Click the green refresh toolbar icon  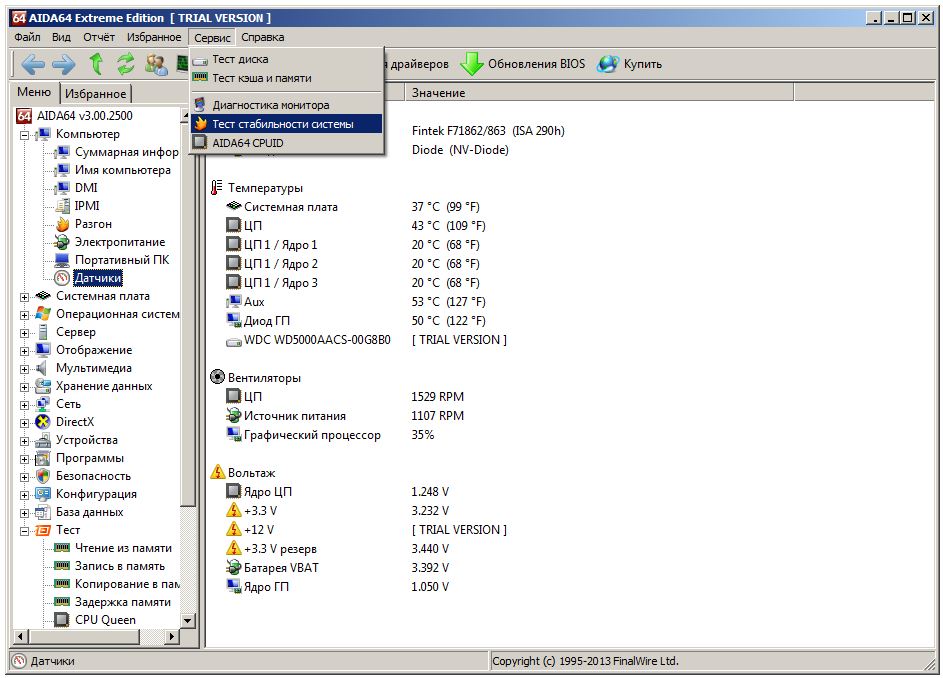pos(126,64)
